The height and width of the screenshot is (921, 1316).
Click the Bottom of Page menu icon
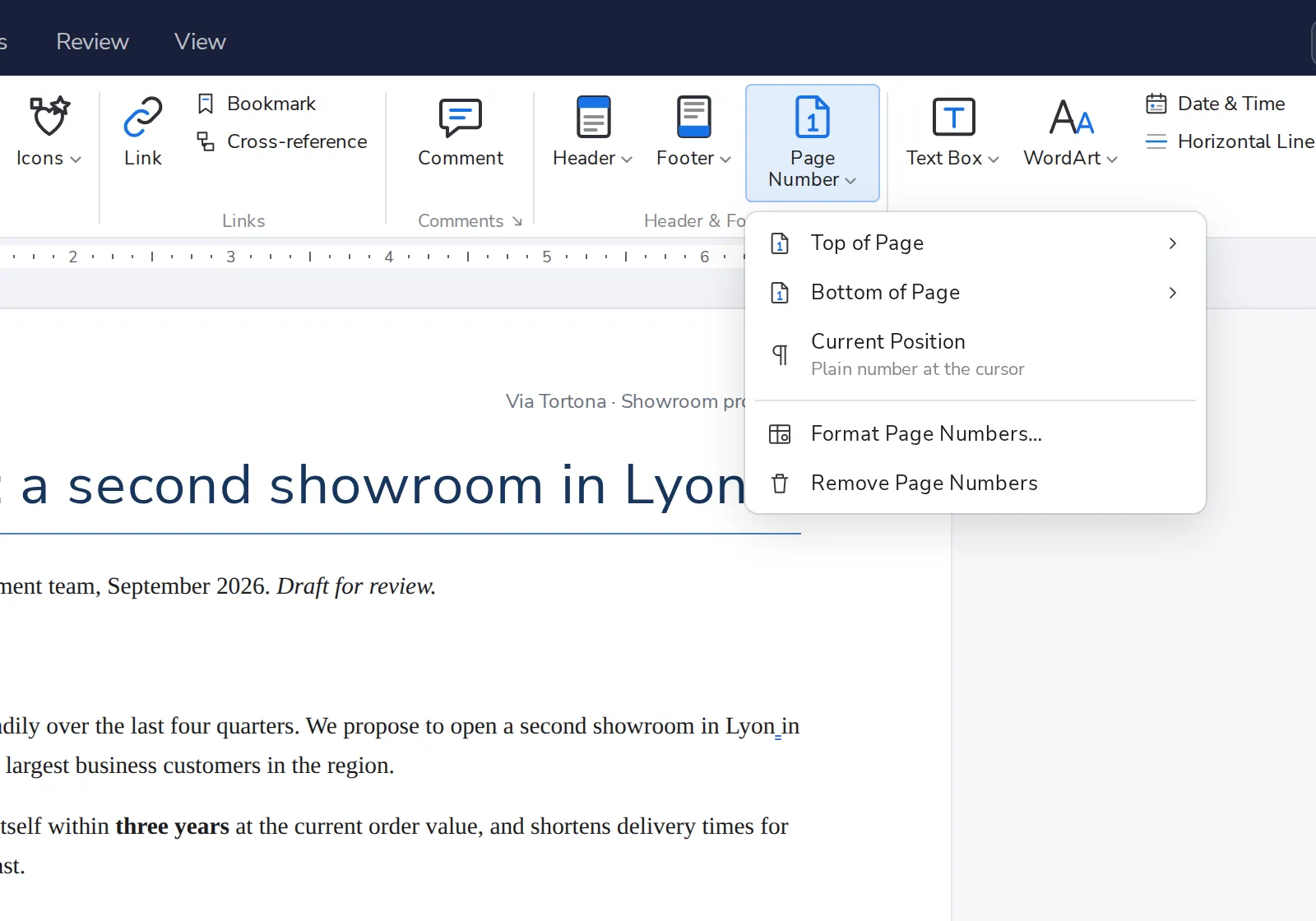(x=780, y=293)
